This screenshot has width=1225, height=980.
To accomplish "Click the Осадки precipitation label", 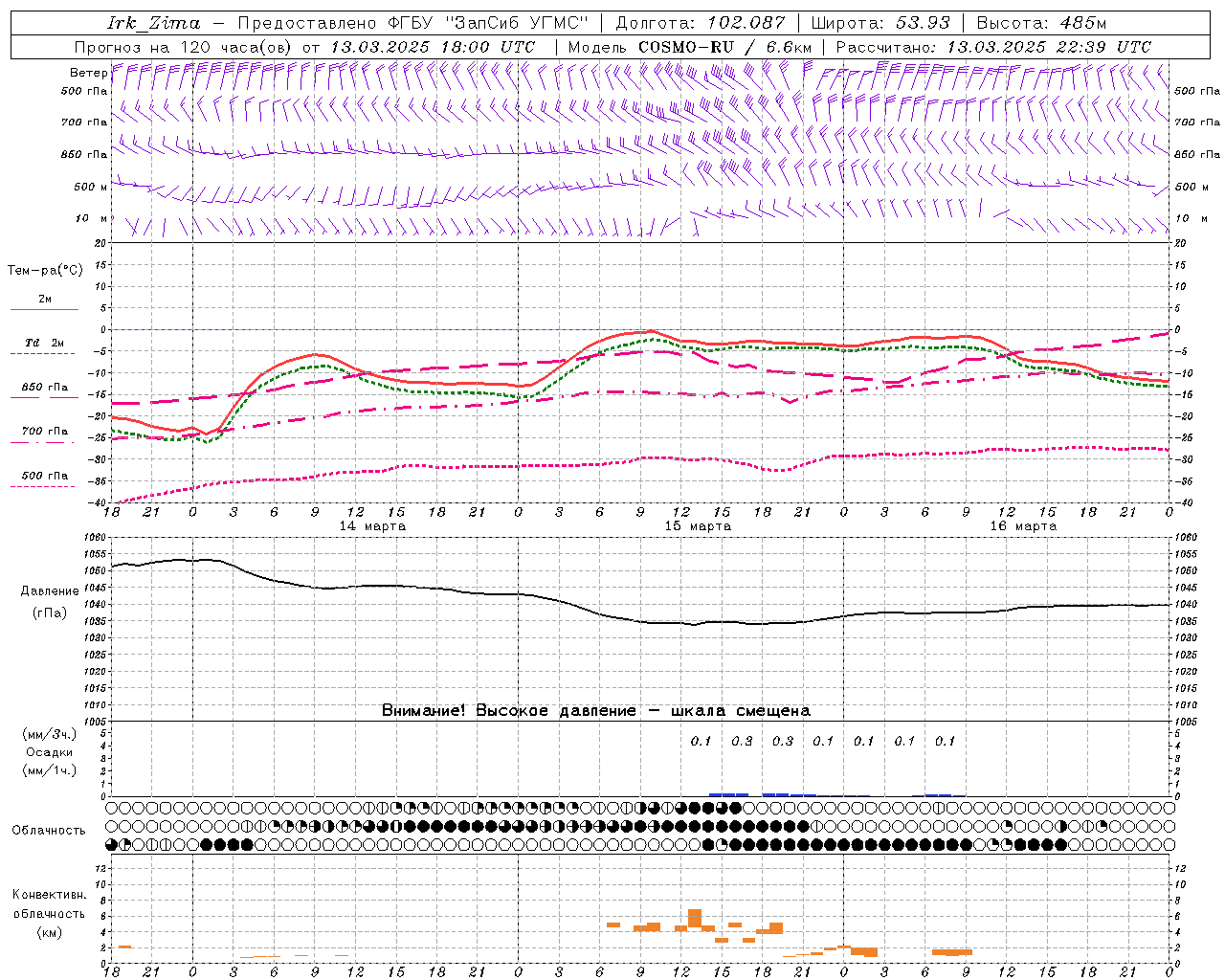I will tap(50, 752).
